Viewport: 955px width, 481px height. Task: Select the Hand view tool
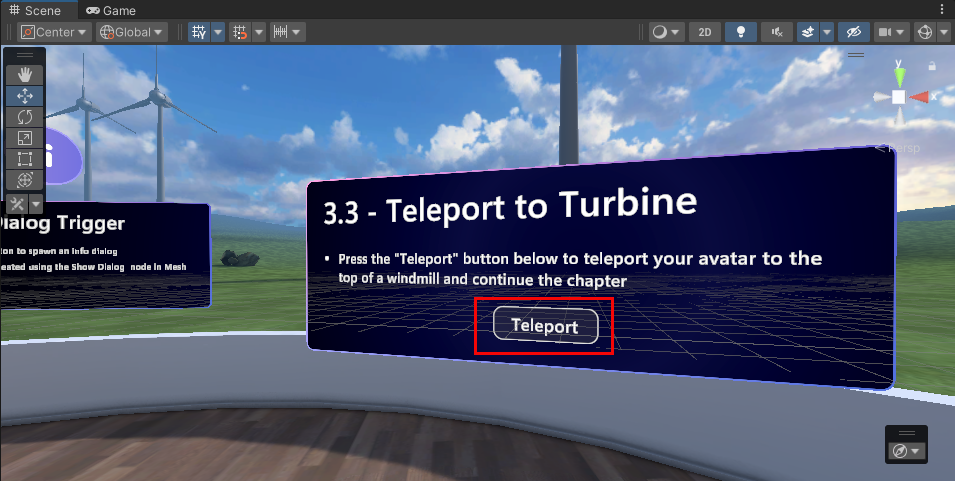(25, 75)
